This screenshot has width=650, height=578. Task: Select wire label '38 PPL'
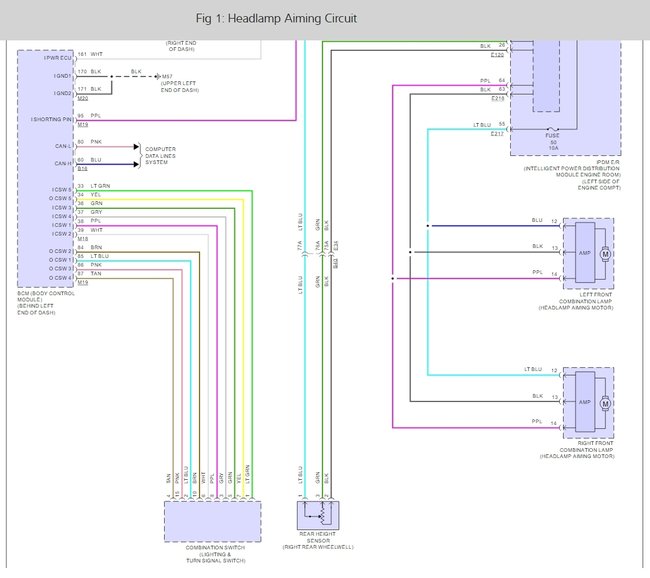(x=89, y=221)
